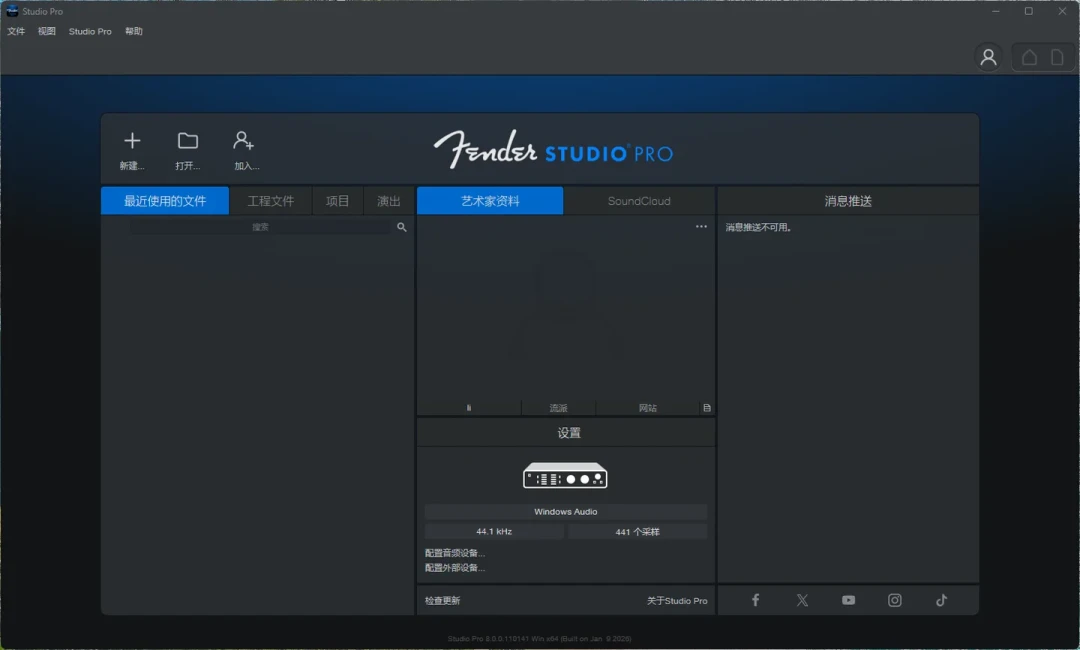Click the search magnifier icon
This screenshot has height=650, width=1080.
402,227
